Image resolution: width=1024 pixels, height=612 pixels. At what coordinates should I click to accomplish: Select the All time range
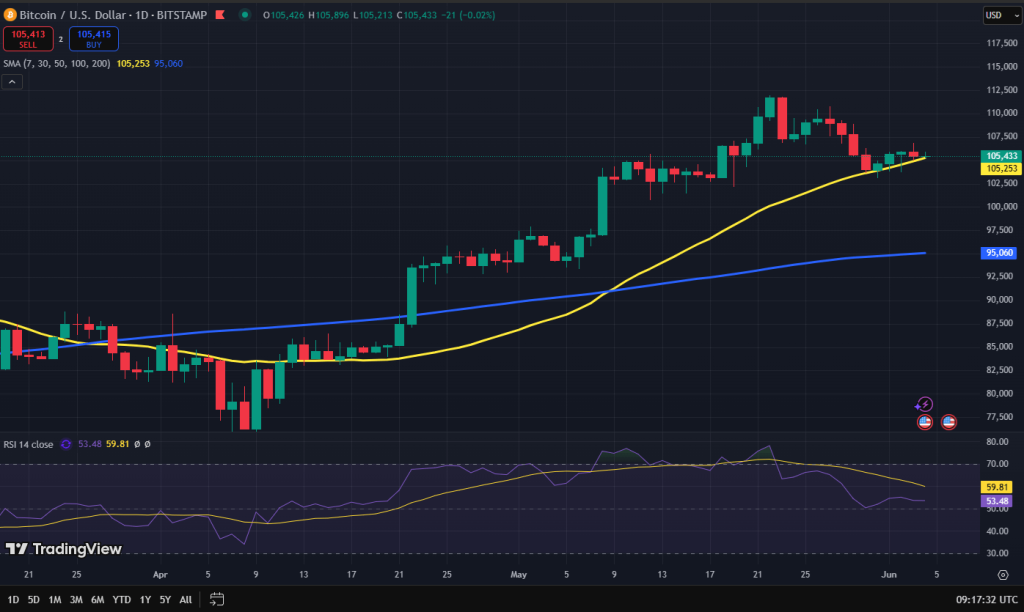click(185, 599)
